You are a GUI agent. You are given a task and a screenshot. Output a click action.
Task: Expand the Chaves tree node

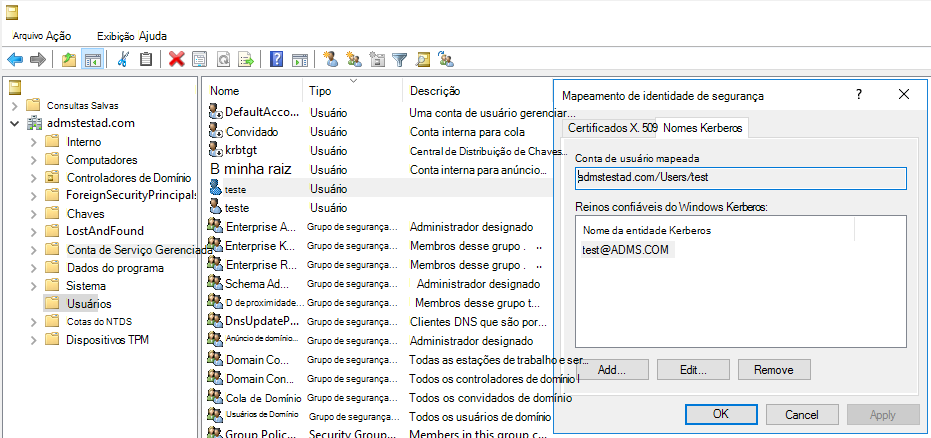[34, 214]
